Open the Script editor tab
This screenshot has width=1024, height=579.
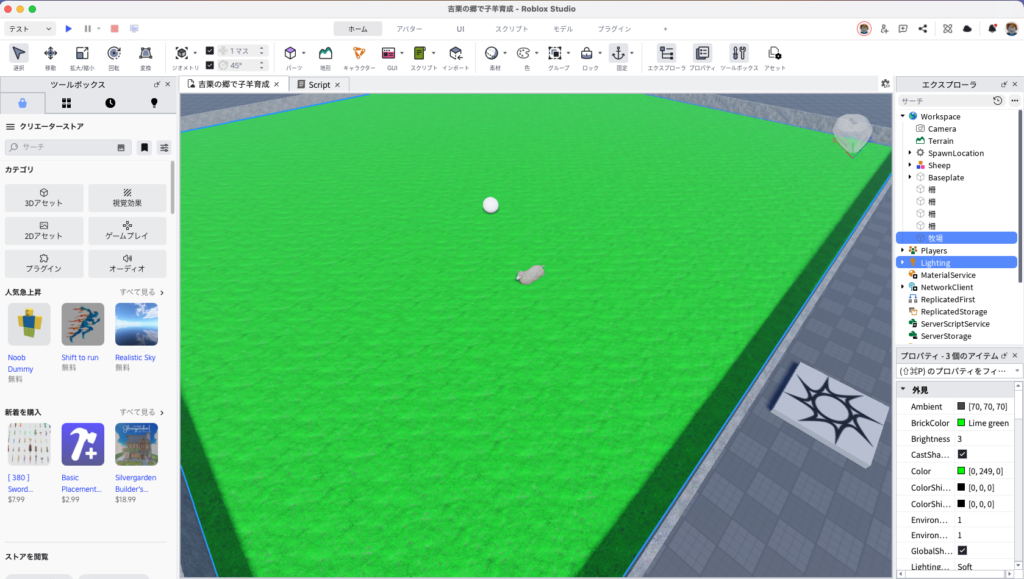click(x=319, y=85)
